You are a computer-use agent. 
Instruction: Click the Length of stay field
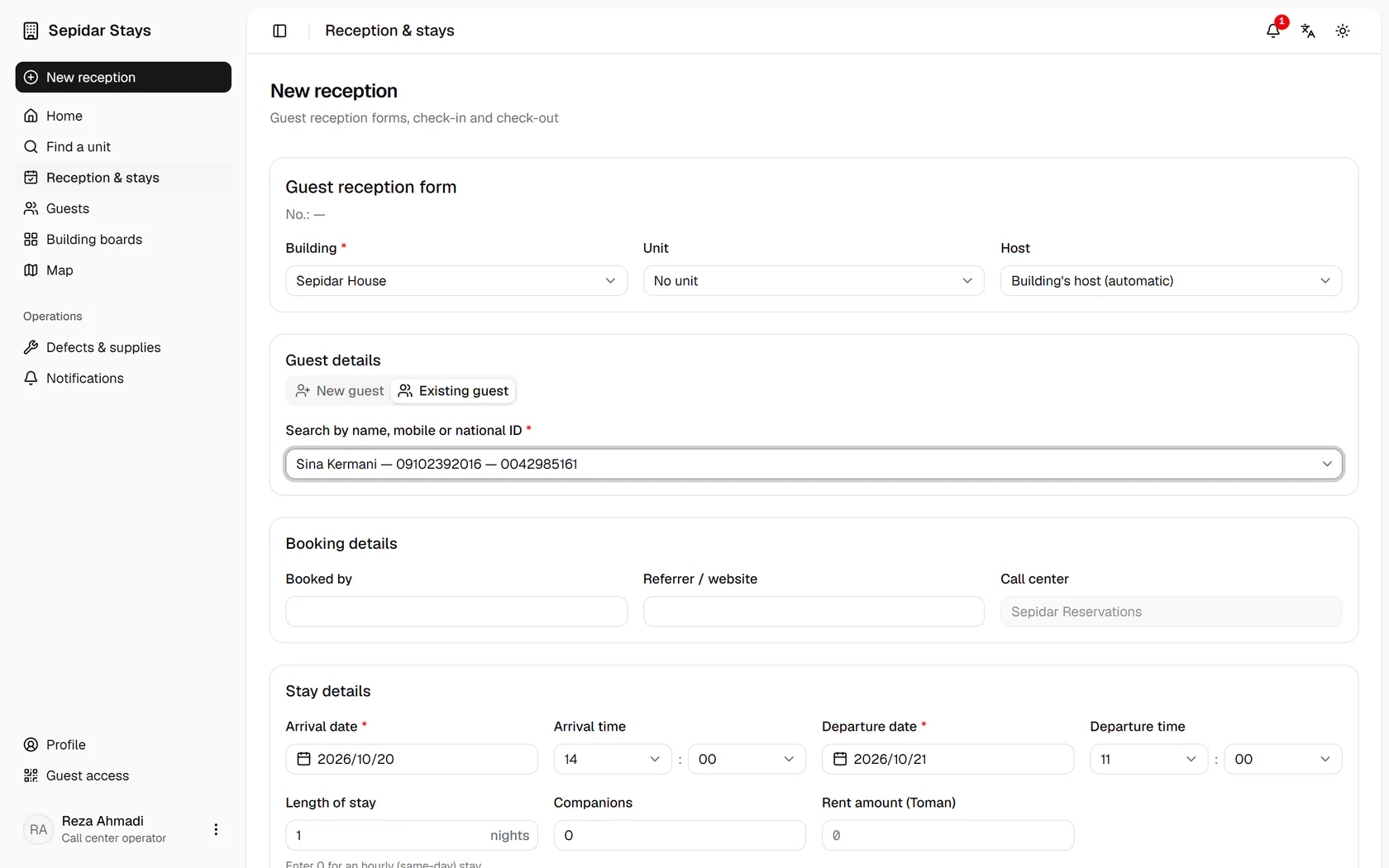412,835
